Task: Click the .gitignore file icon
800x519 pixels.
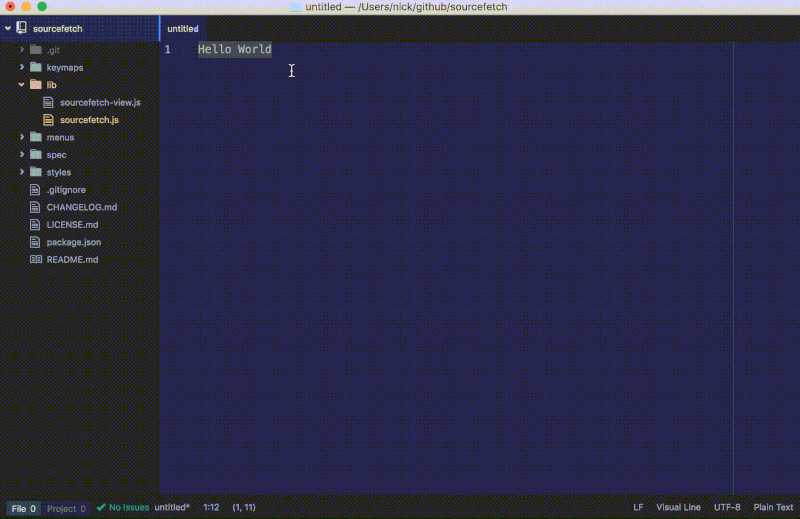Action: [x=36, y=190]
